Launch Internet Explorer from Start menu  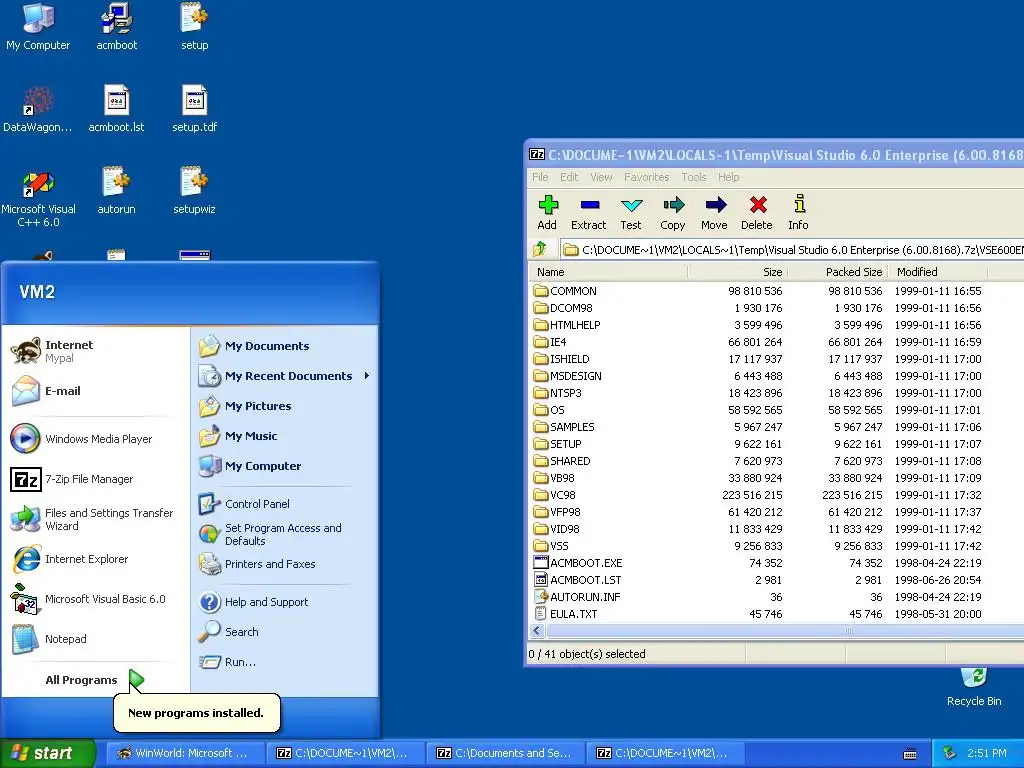coord(96,559)
